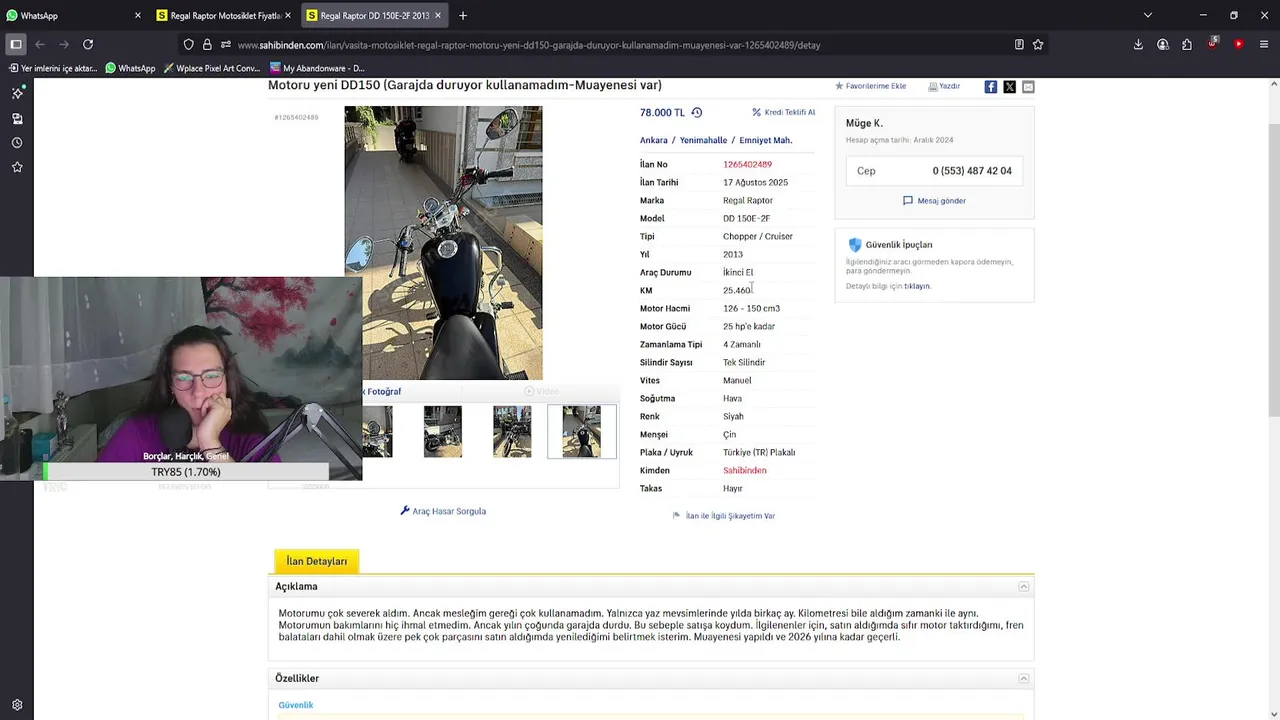Open the new tab plus button
The height and width of the screenshot is (720, 1280).
pos(462,16)
